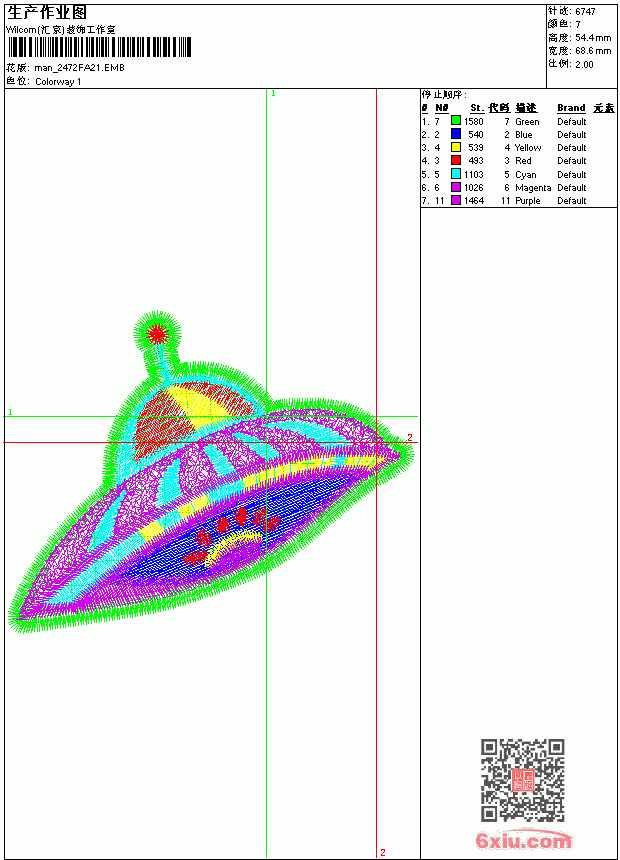Click the St. column header
The height and width of the screenshot is (860, 620).
477,108
